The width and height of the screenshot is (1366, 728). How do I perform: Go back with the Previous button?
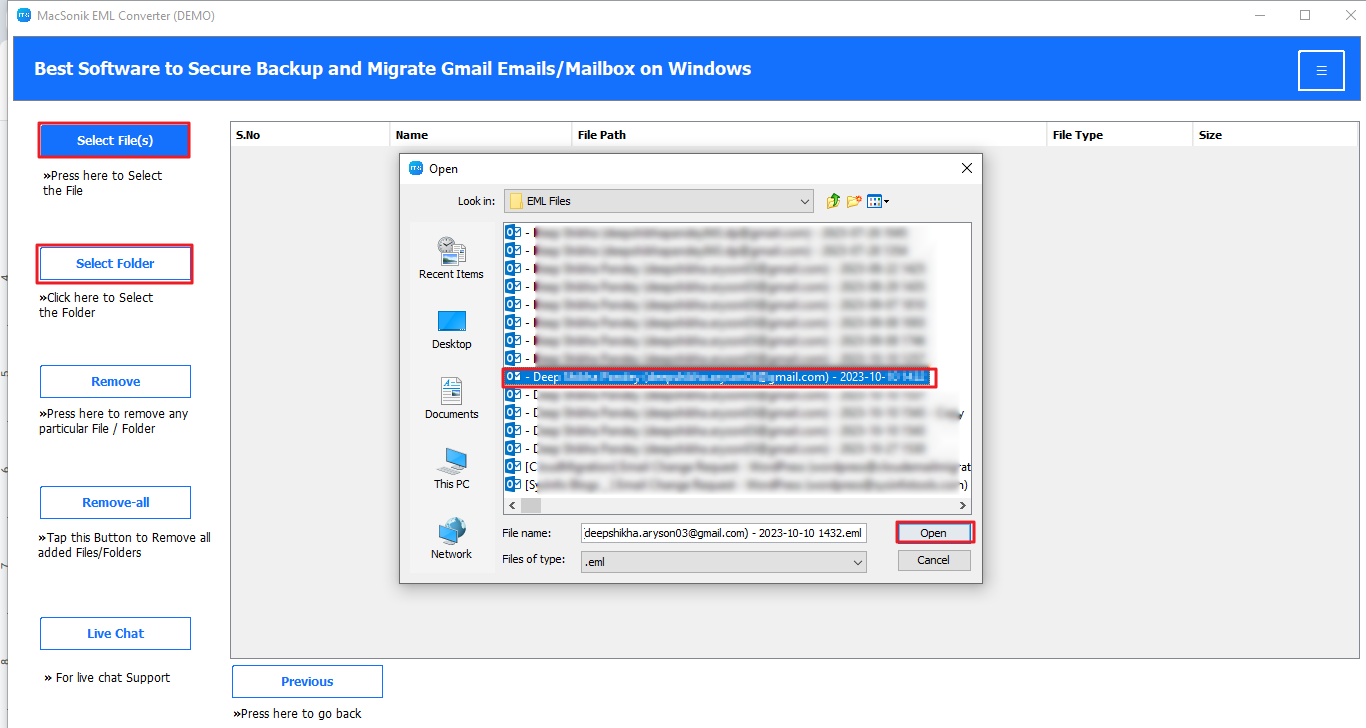(x=307, y=681)
